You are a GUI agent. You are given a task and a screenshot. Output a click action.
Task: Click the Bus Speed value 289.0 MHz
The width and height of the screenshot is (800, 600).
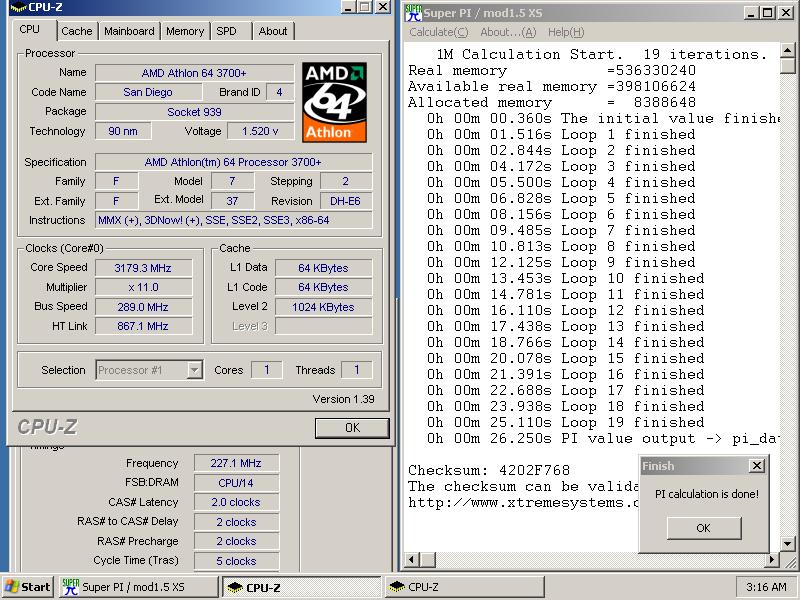(x=143, y=307)
